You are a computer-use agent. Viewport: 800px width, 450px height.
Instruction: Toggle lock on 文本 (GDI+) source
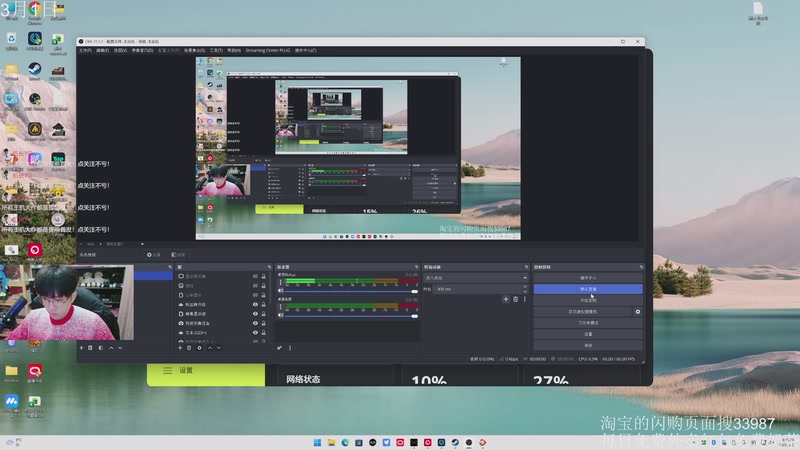click(264, 333)
